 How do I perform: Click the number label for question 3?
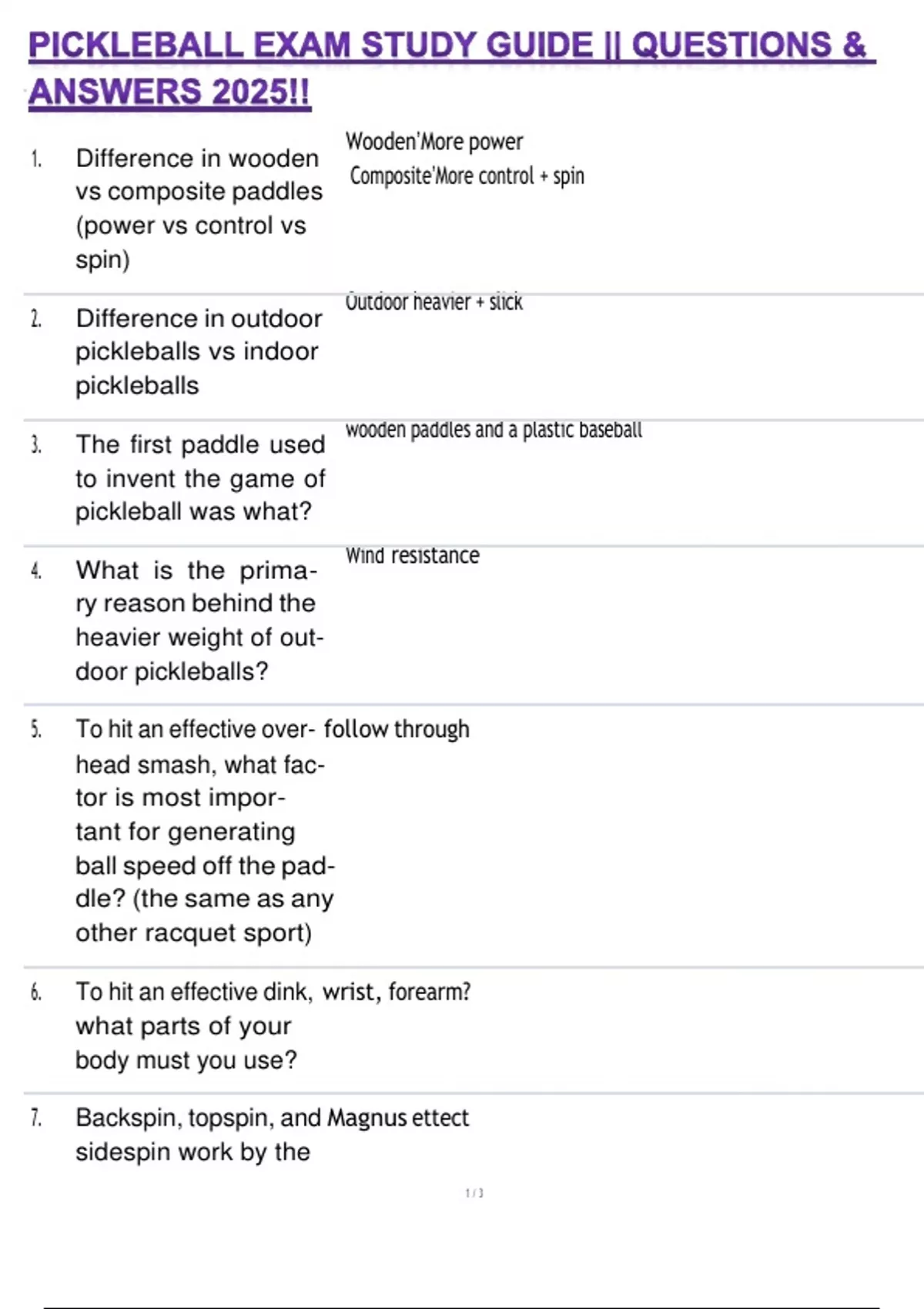[x=35, y=445]
